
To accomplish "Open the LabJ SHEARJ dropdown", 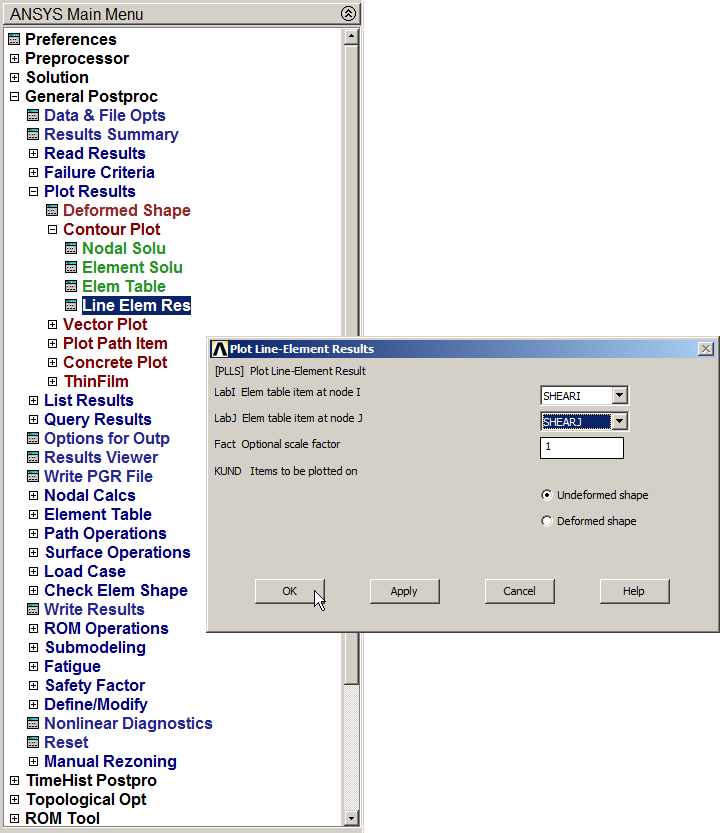I will (x=619, y=422).
